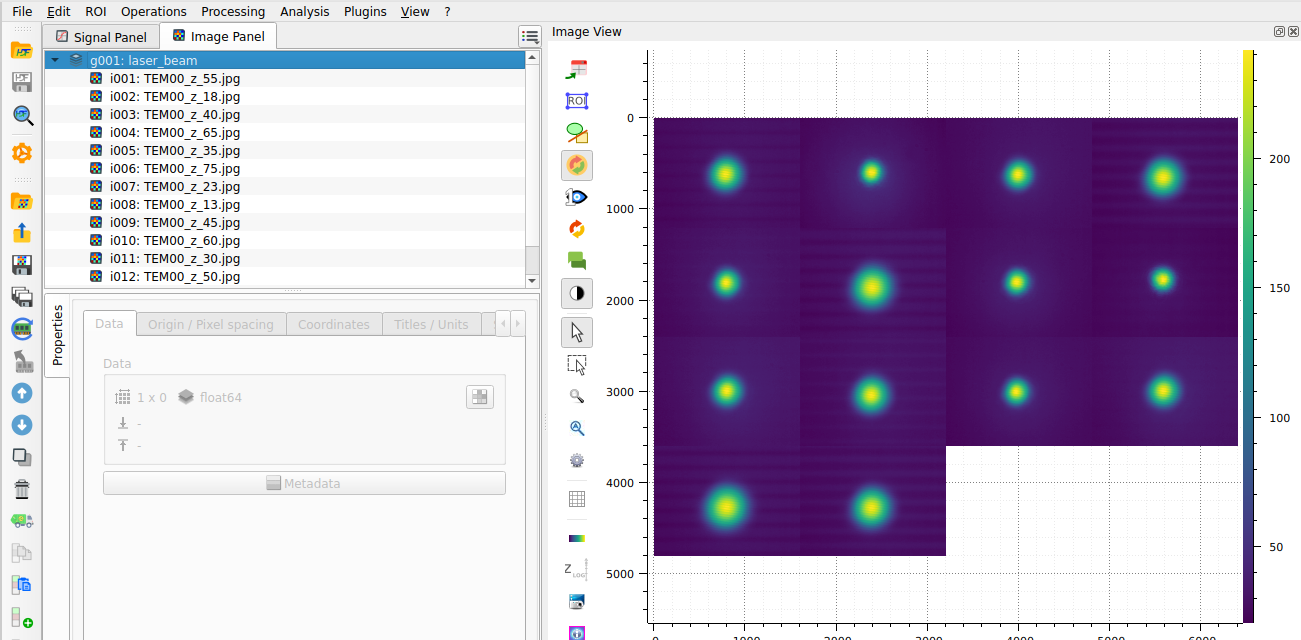Image resolution: width=1301 pixels, height=640 pixels.
Task: Duplicate the selected object icon
Action: pos(22,457)
